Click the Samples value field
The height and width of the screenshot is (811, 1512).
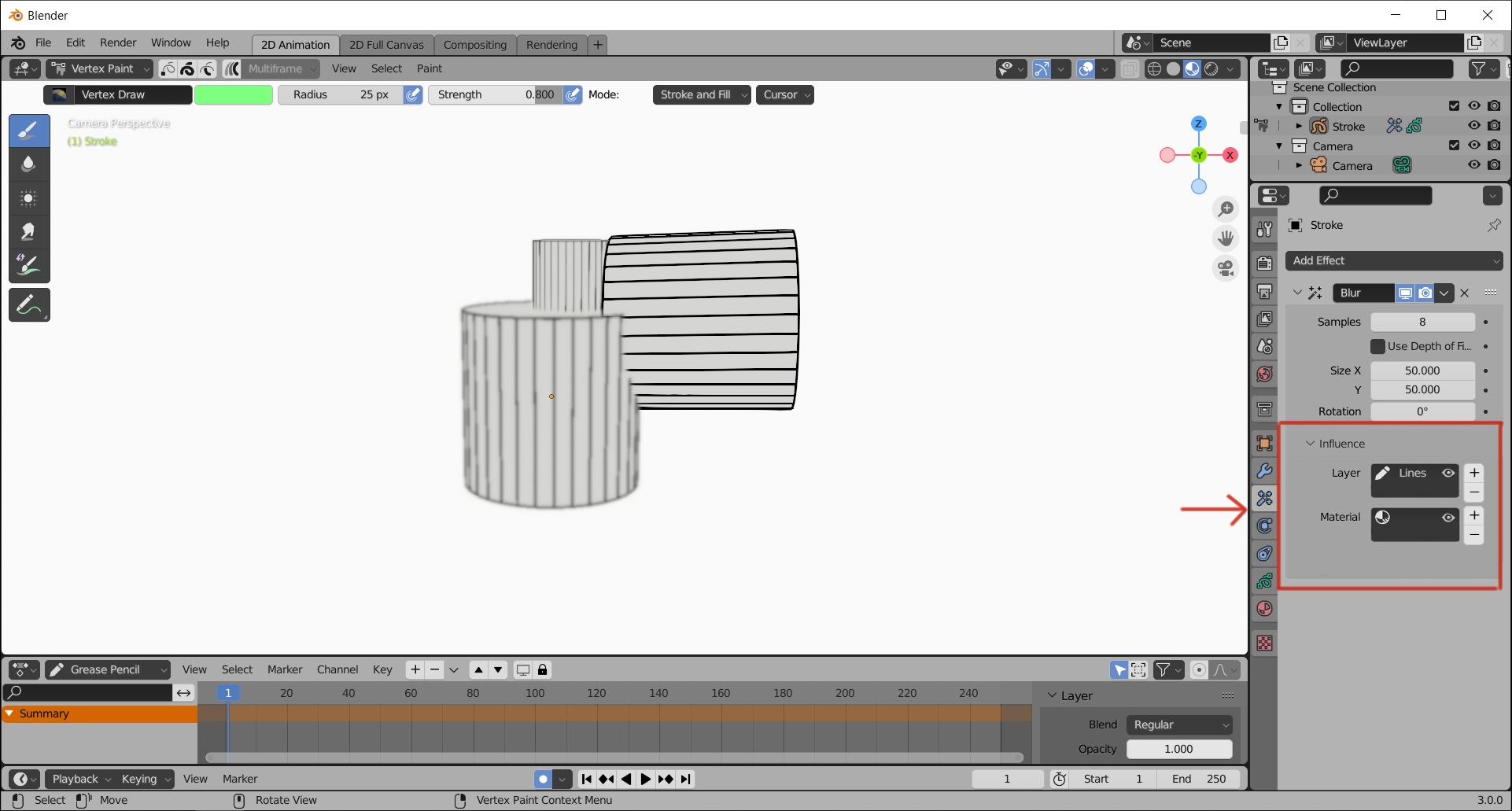pos(1422,322)
